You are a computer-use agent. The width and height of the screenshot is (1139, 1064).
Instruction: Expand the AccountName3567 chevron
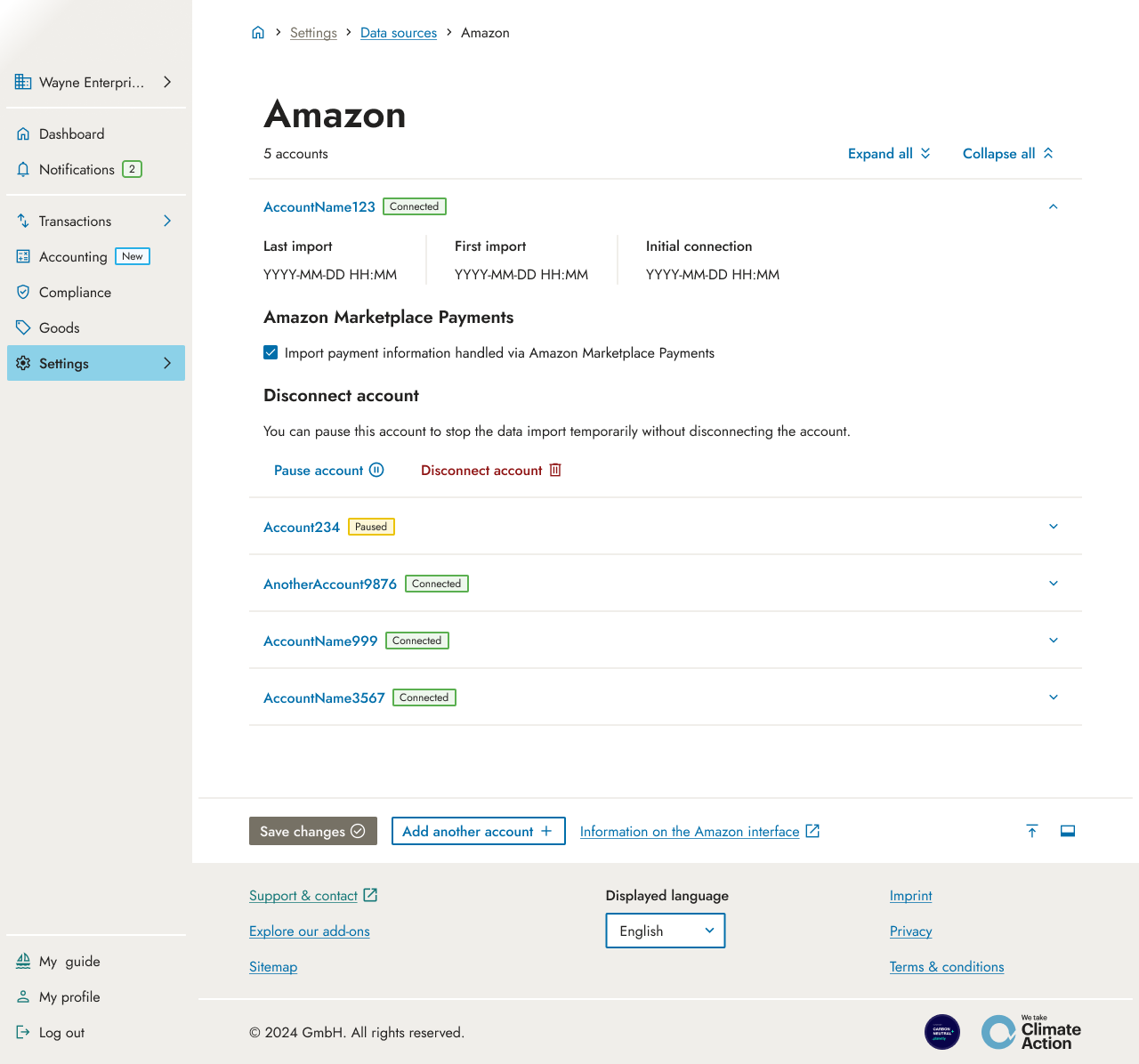[1054, 697]
